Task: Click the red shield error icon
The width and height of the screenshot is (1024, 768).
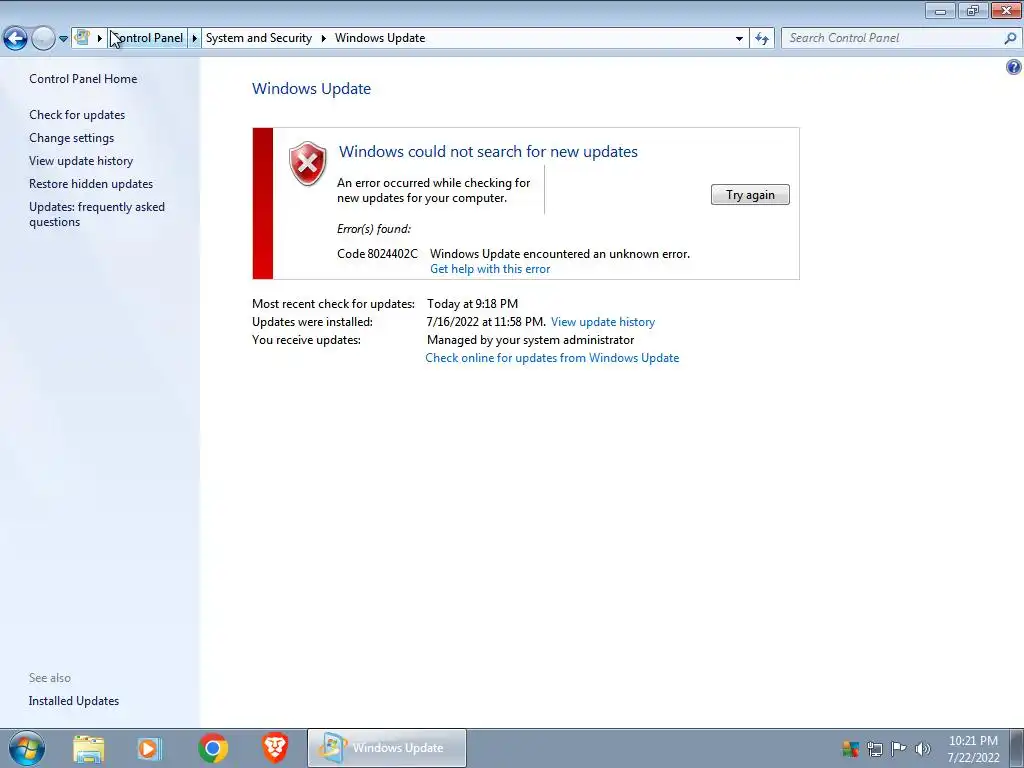Action: point(308,163)
